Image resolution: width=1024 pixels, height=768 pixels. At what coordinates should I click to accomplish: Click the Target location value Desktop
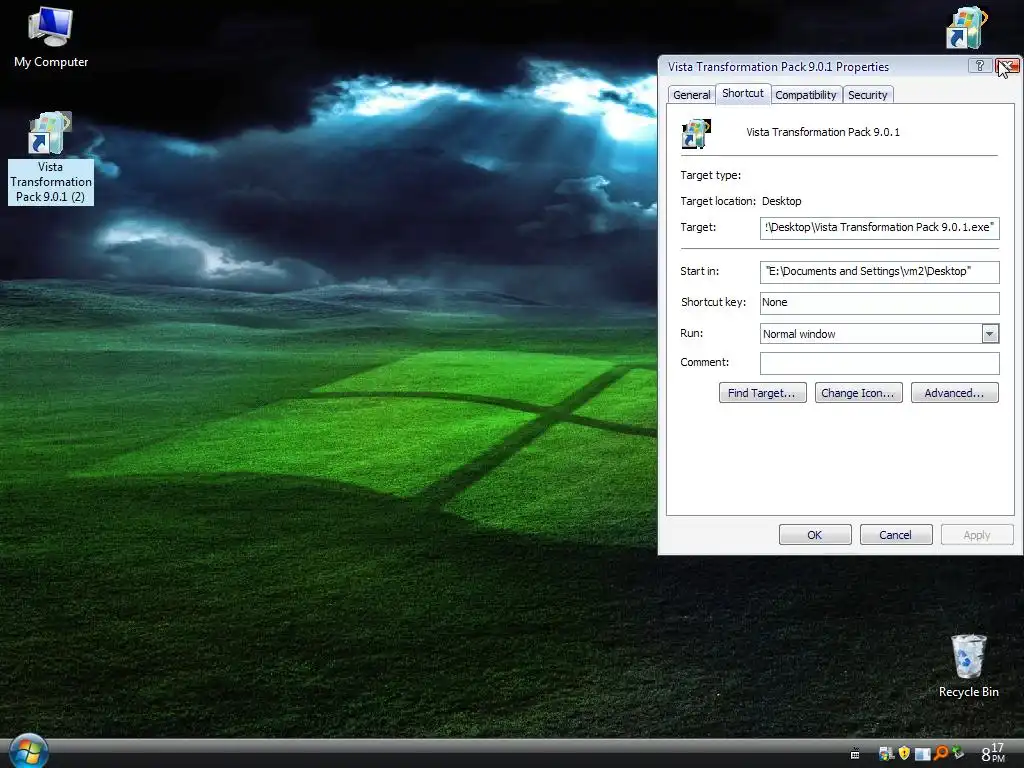(782, 201)
